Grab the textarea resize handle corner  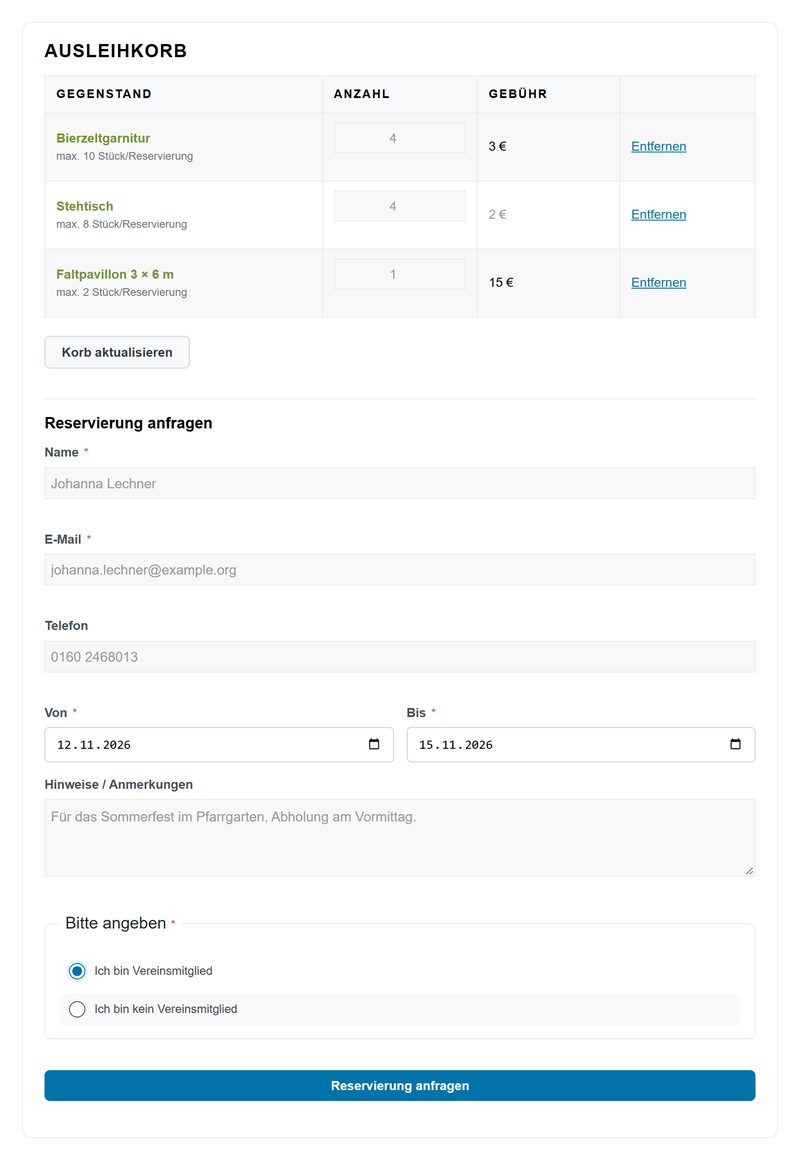click(749, 871)
